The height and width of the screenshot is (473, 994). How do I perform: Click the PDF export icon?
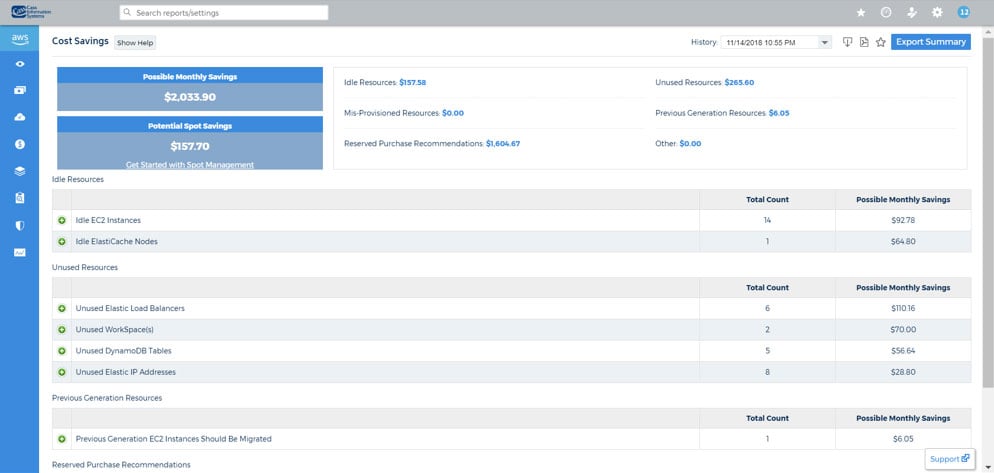[863, 42]
